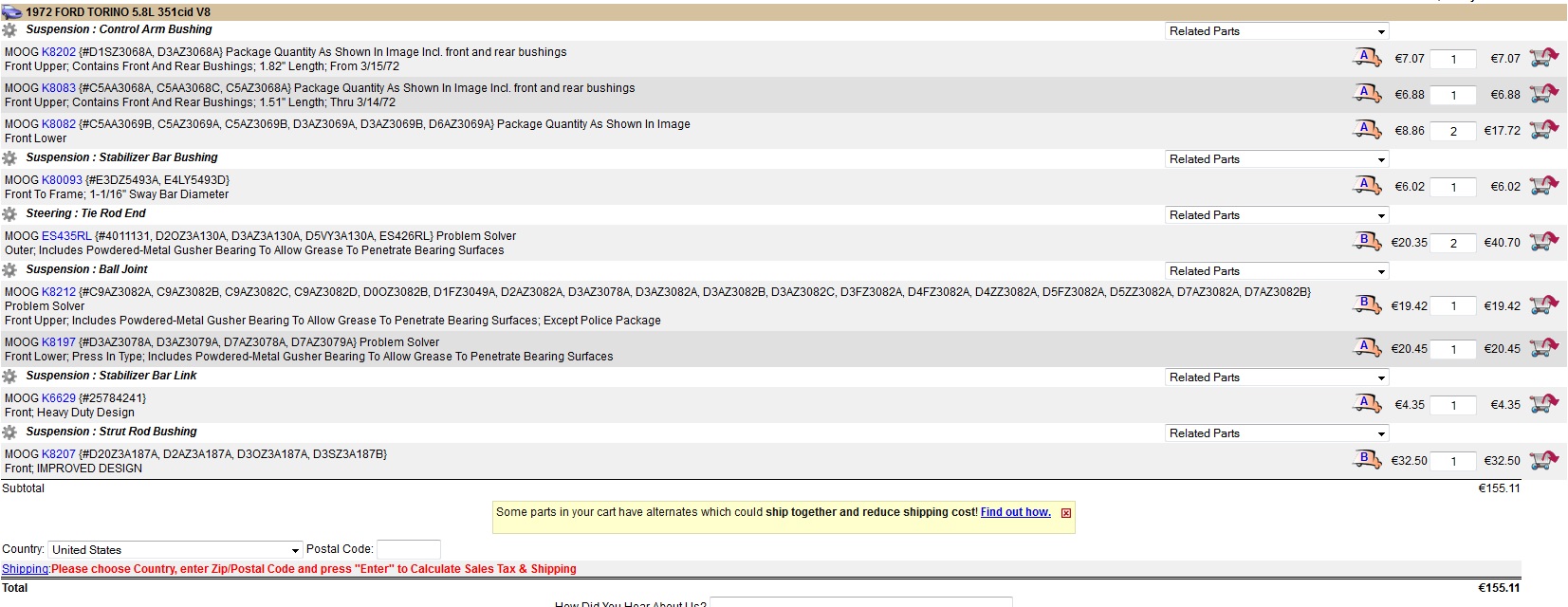
Task: Click gear icon next to Control Arm Bushing
Action: pos(9,30)
